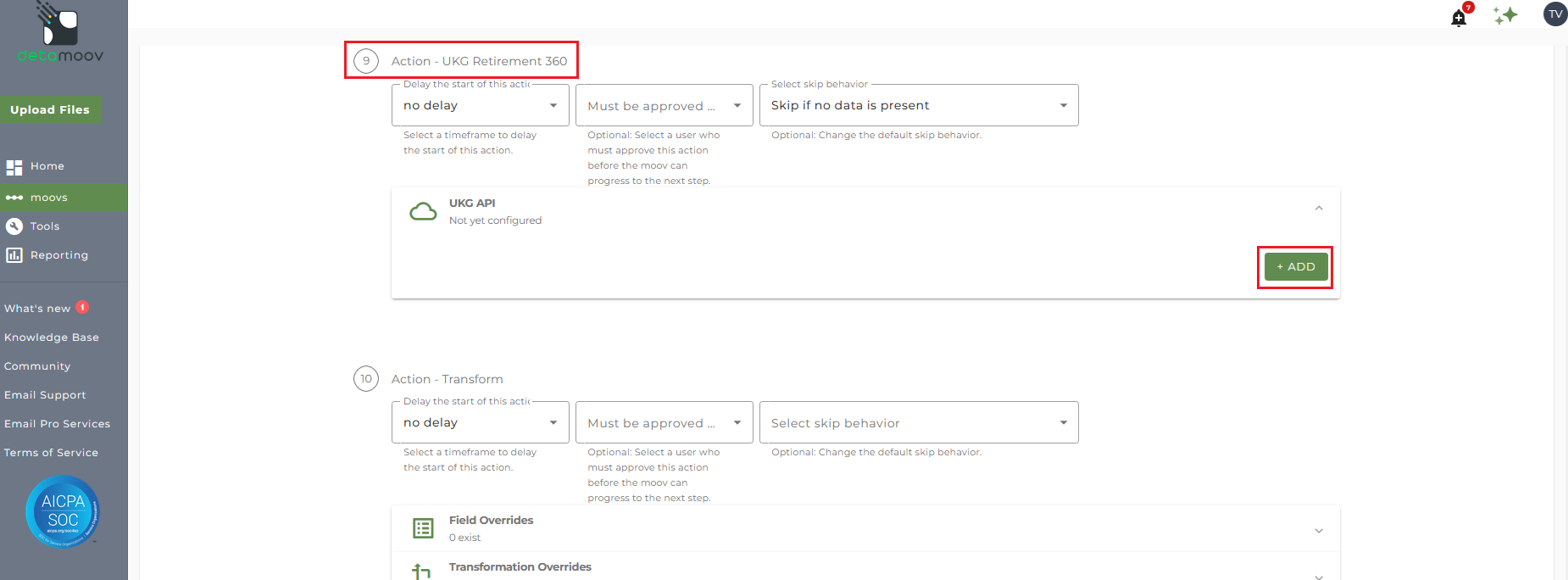
Task: Click '0 exist' text
Action: (464, 538)
